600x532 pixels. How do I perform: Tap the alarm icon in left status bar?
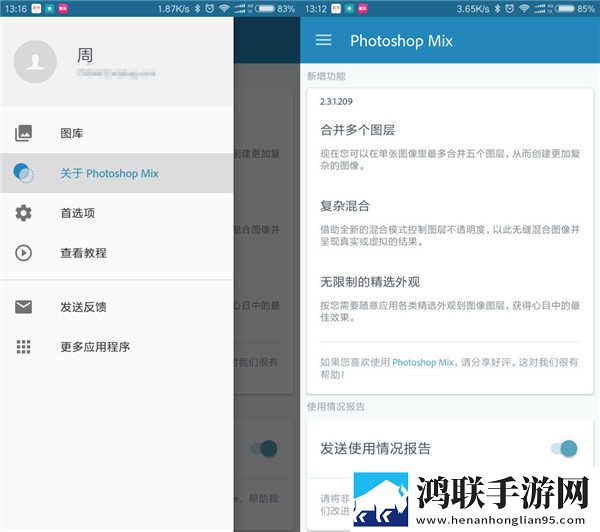209,8
